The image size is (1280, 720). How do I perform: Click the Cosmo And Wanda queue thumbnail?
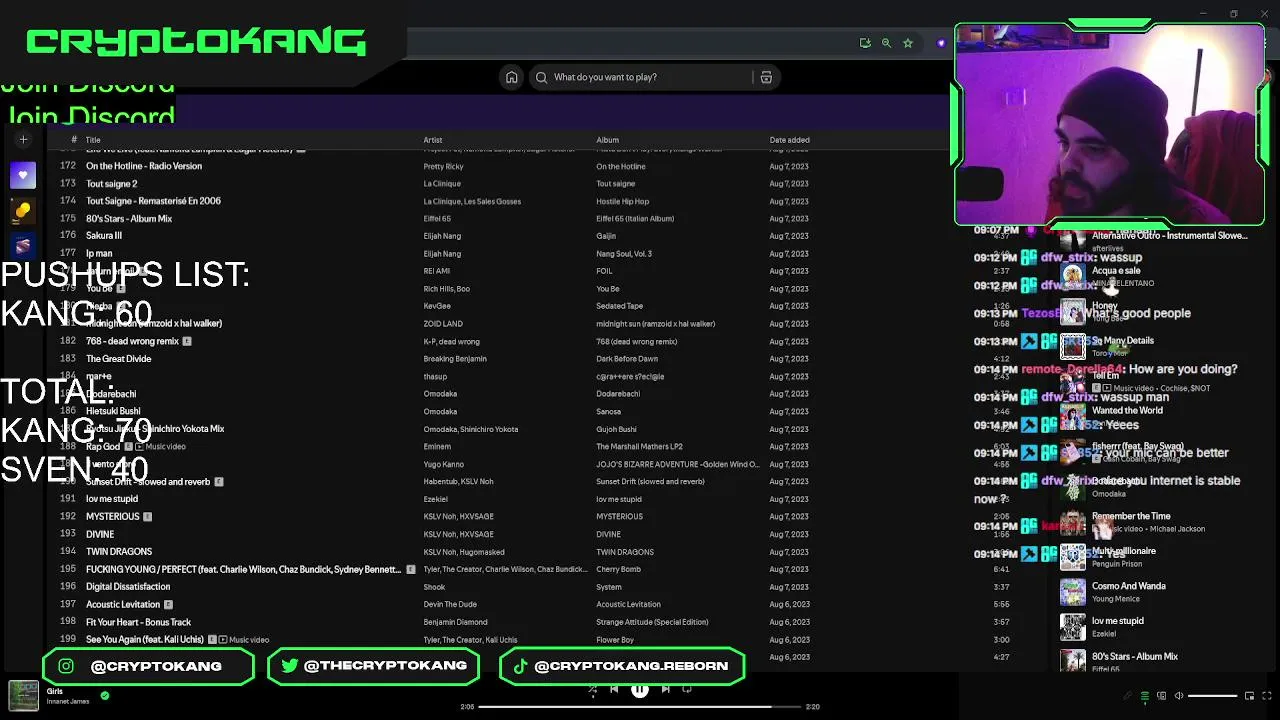(x=1073, y=592)
